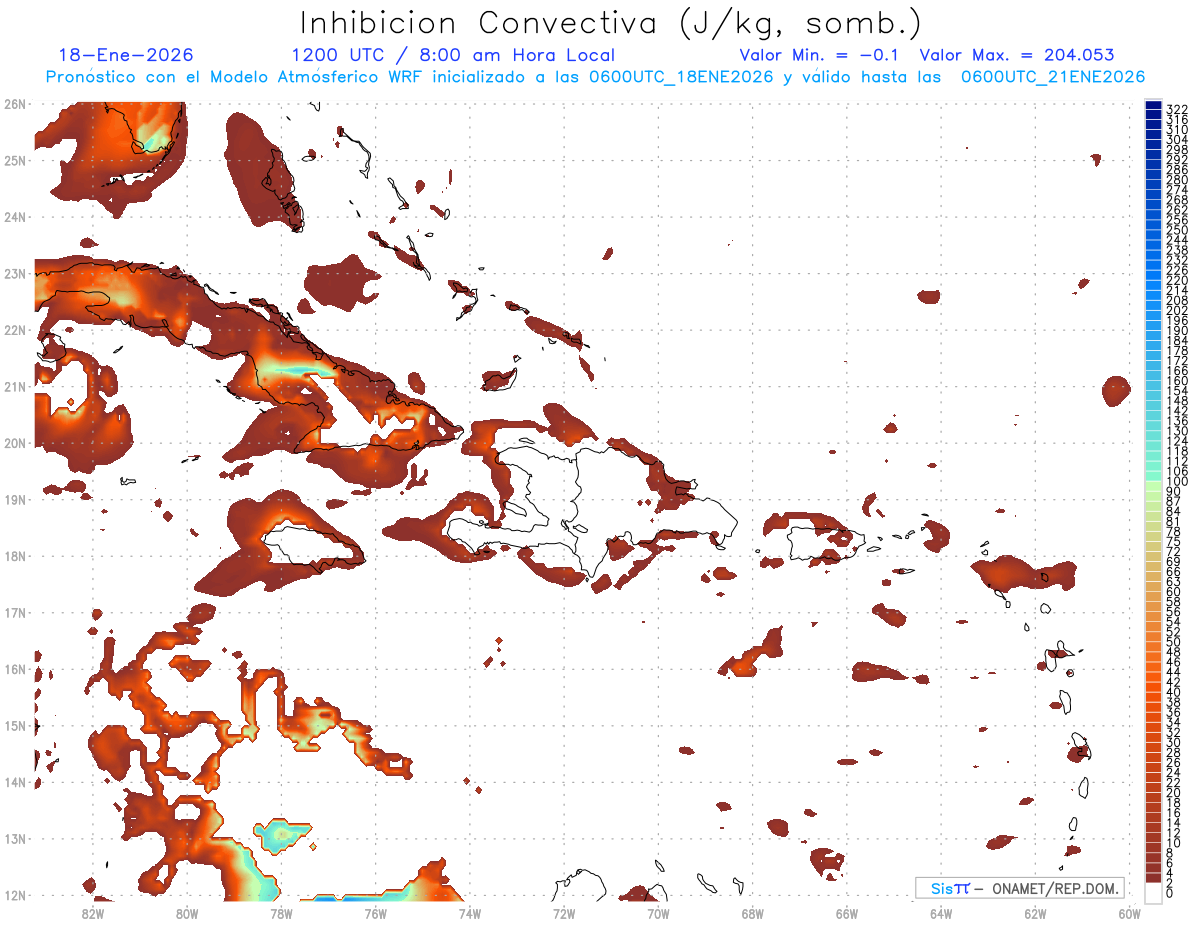Click the 17N latitude label

(15, 612)
